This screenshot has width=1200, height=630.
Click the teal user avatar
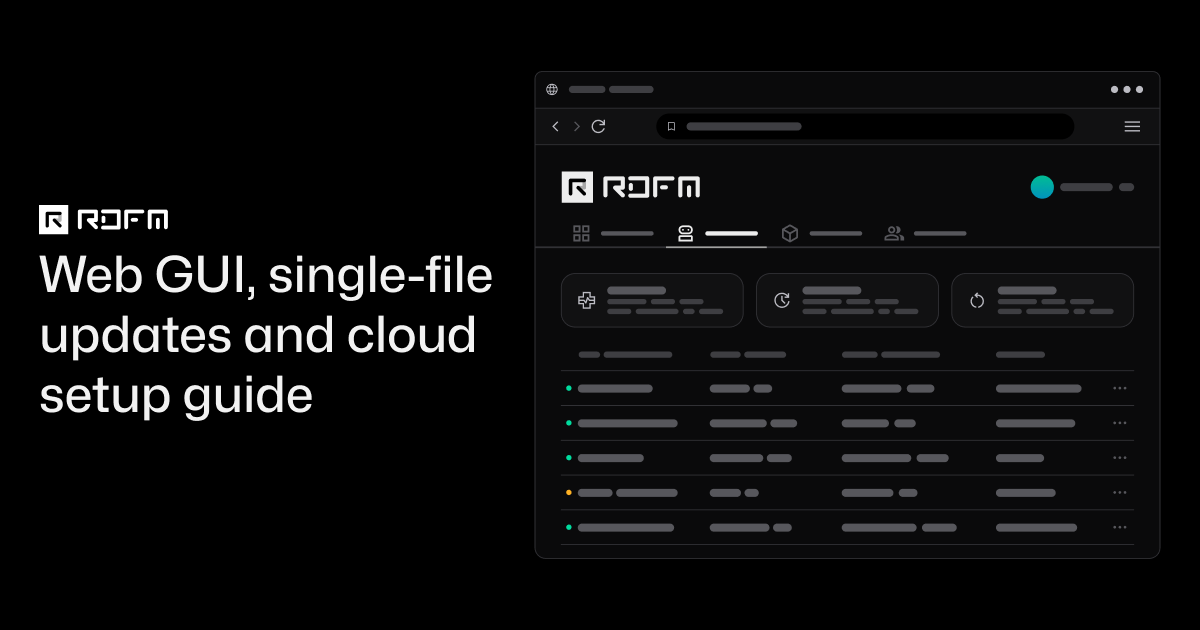coord(1042,187)
